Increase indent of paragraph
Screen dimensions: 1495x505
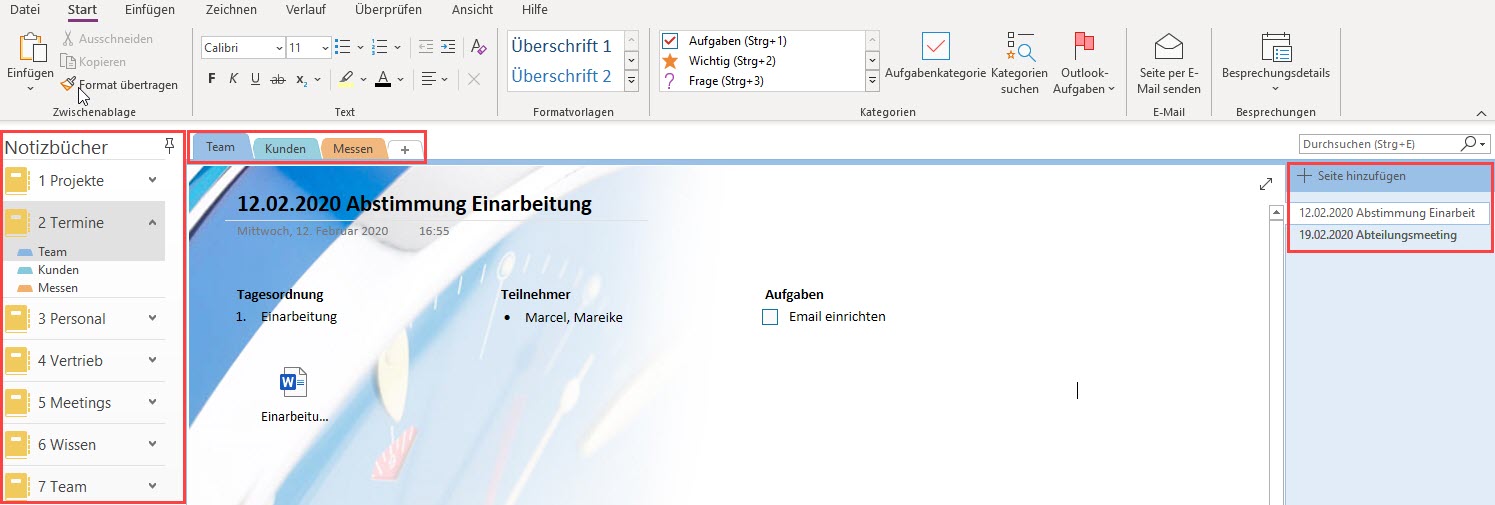(x=447, y=47)
